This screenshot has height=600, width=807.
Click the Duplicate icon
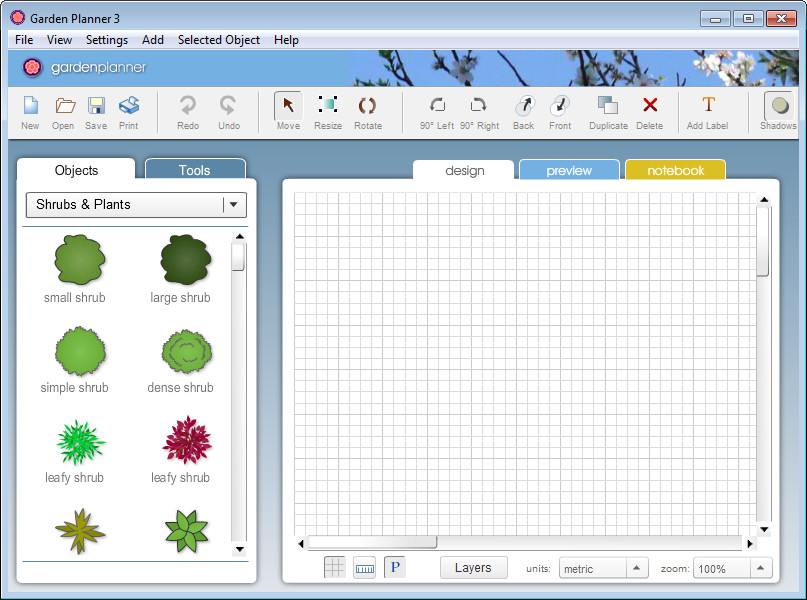click(x=608, y=106)
